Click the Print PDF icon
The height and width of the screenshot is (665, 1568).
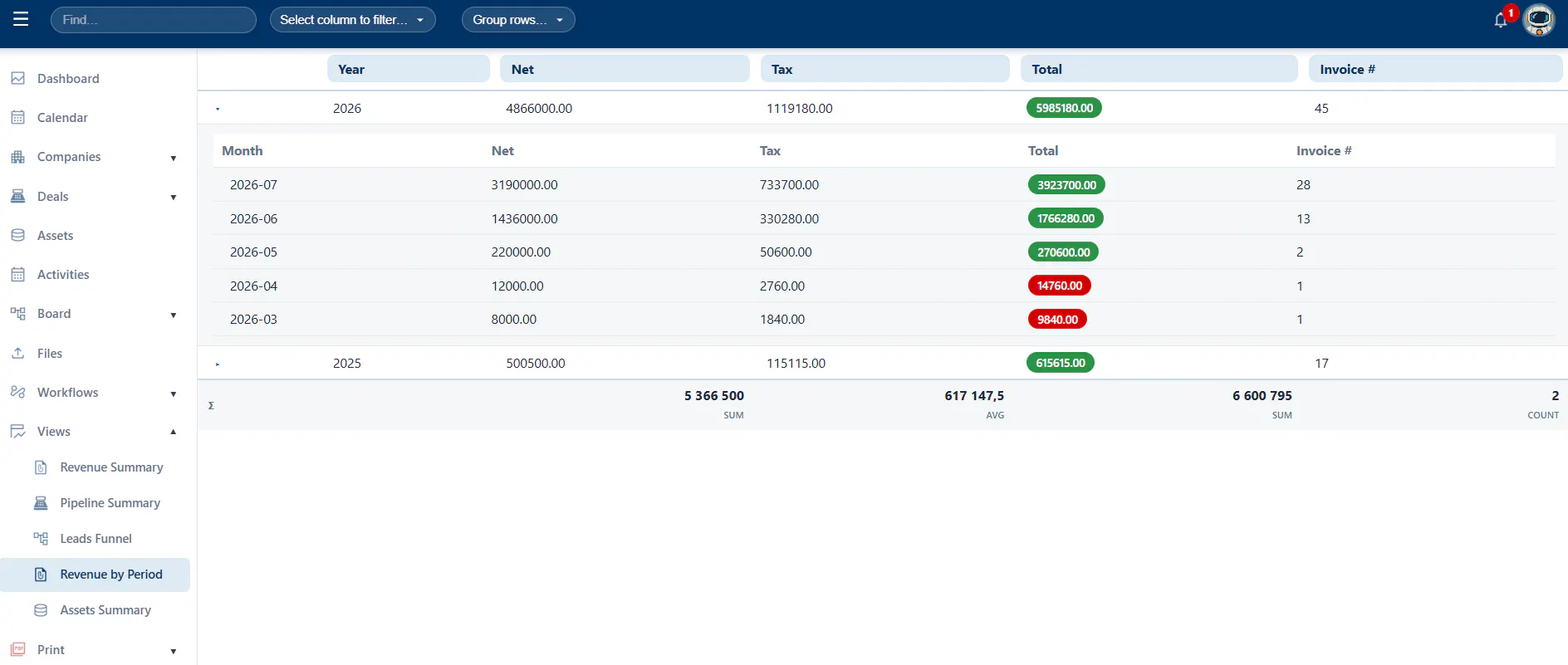[17, 649]
